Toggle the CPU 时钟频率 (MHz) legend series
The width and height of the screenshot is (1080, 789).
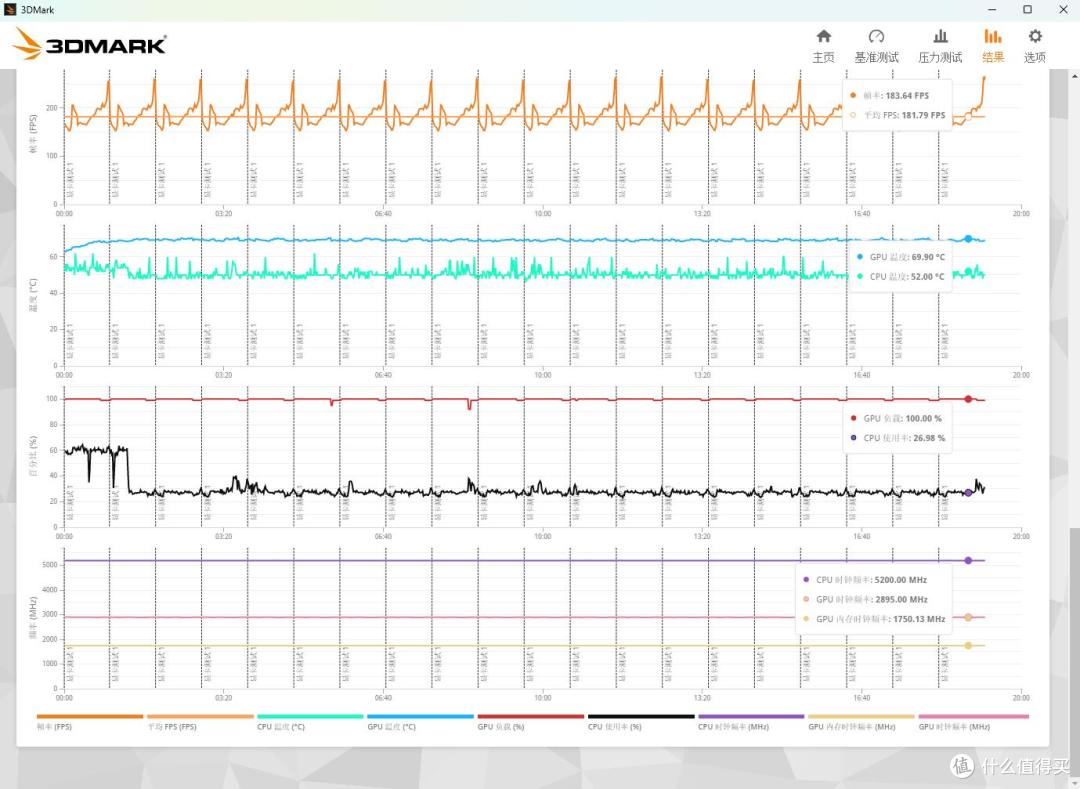click(751, 722)
